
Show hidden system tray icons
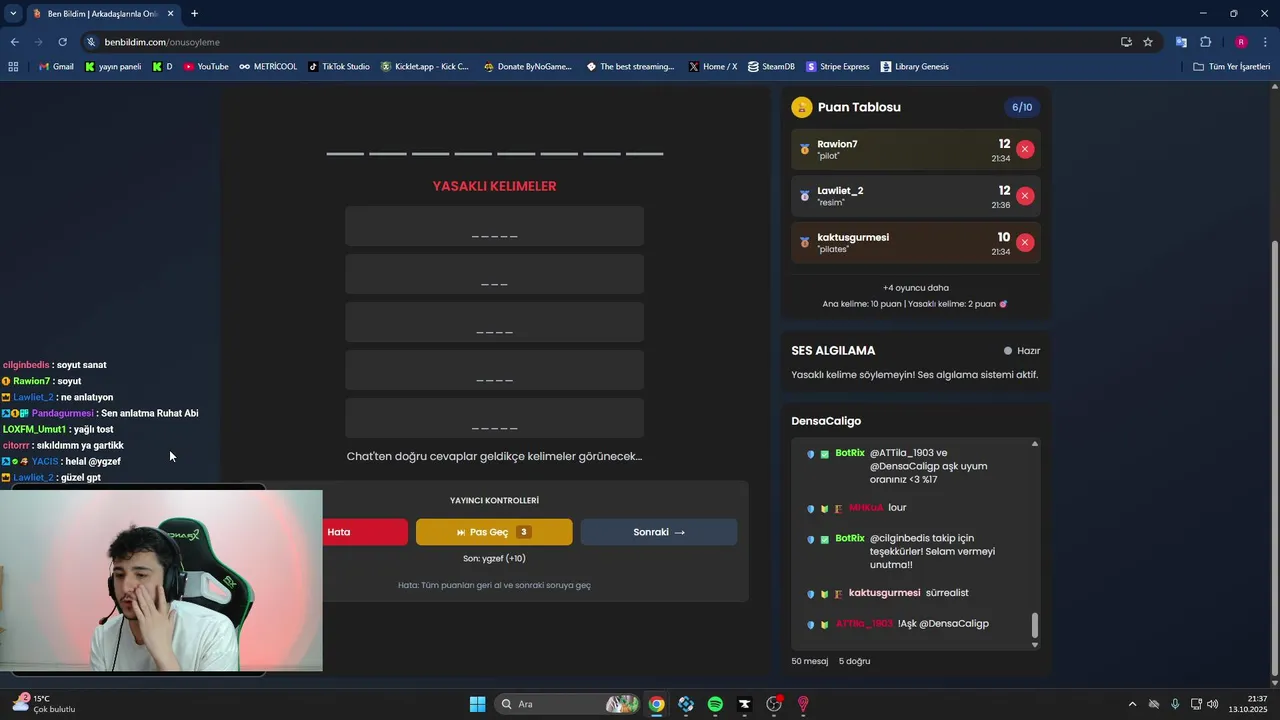1132,704
